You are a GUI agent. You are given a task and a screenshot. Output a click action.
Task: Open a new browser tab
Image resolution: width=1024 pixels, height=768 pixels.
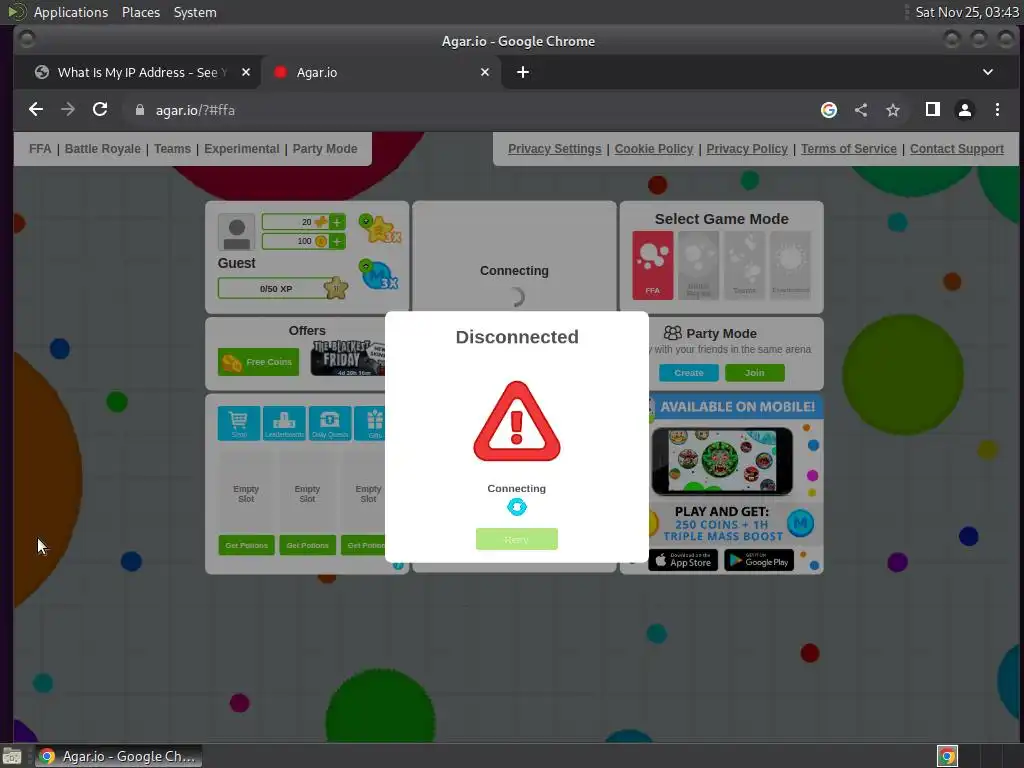[x=522, y=72]
